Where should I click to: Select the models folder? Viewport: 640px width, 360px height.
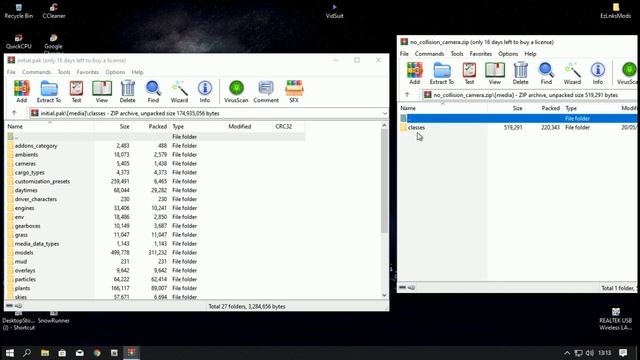coord(24,253)
